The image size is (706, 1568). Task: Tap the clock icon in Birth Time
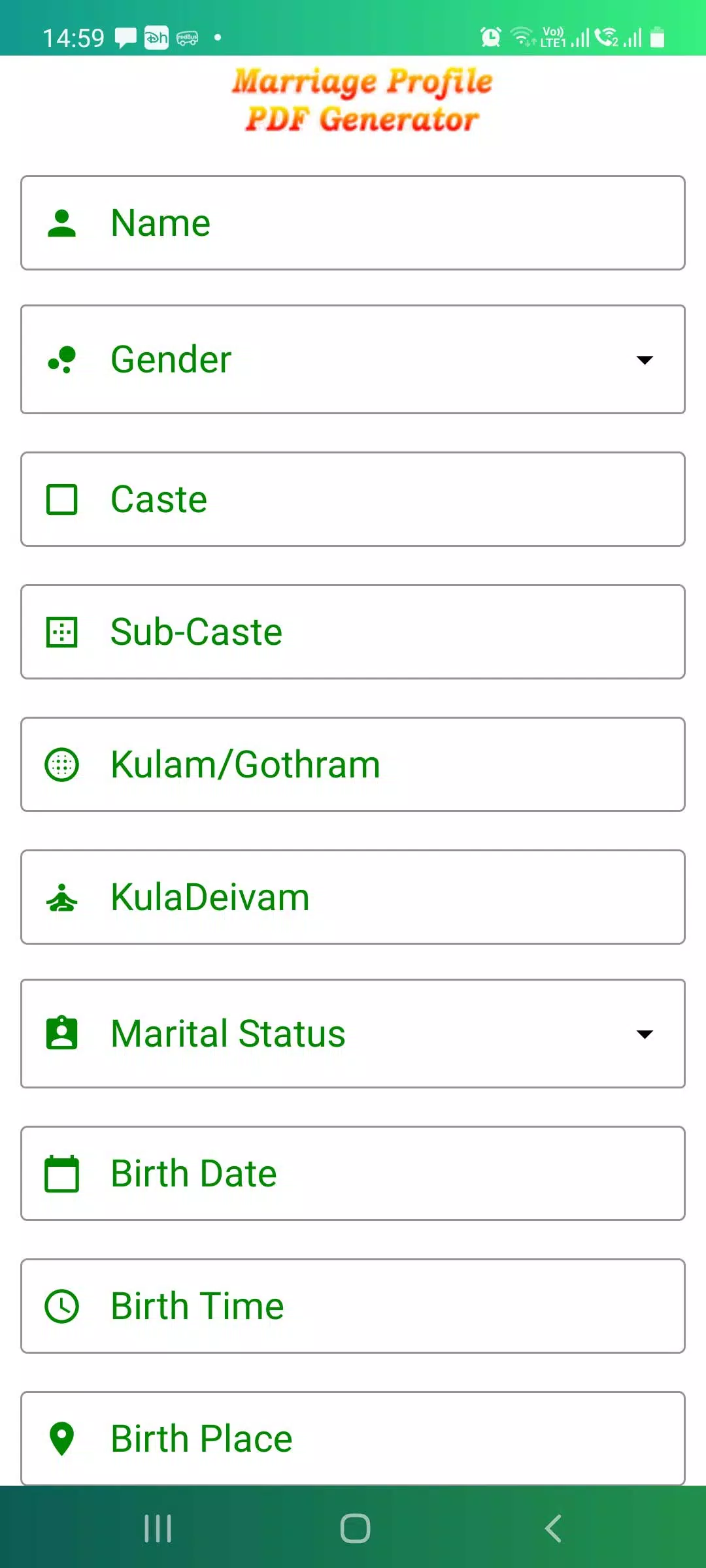click(62, 1307)
